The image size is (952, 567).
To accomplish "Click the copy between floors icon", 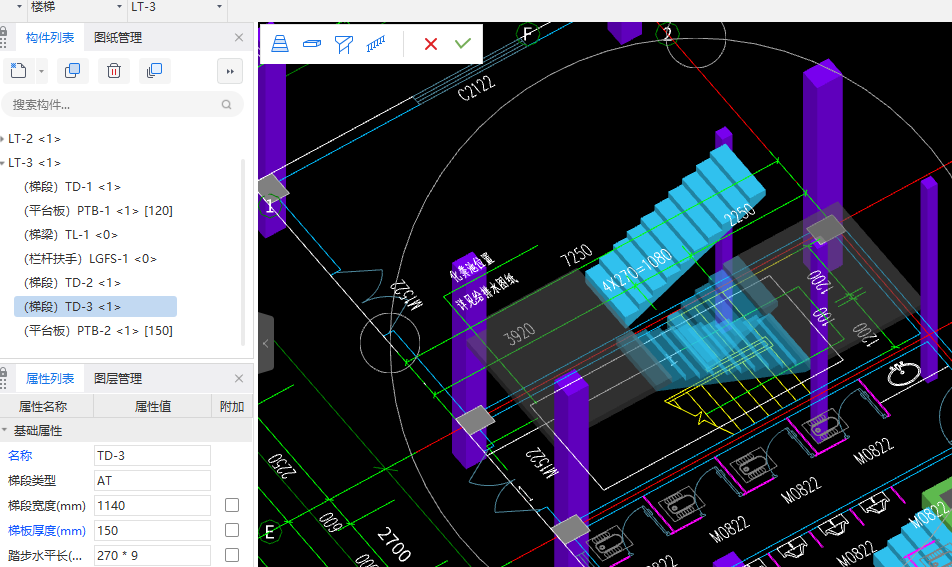I will tap(154, 71).
